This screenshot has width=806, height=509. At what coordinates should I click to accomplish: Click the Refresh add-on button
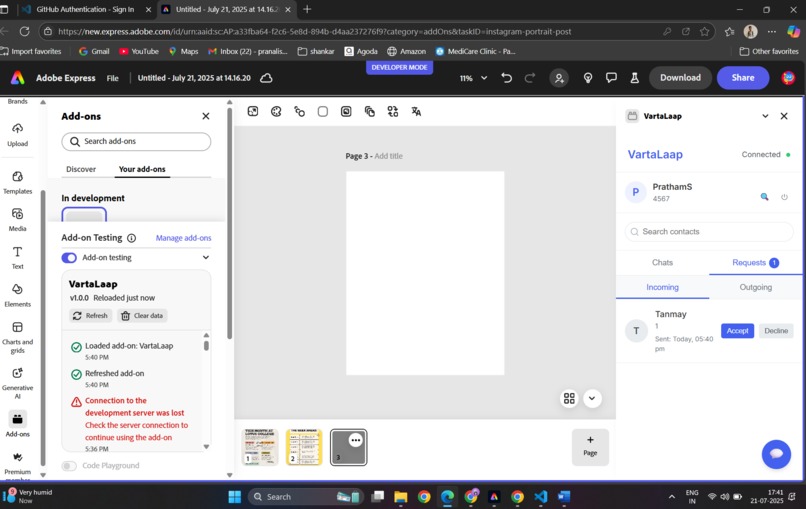pyautogui.click(x=90, y=316)
